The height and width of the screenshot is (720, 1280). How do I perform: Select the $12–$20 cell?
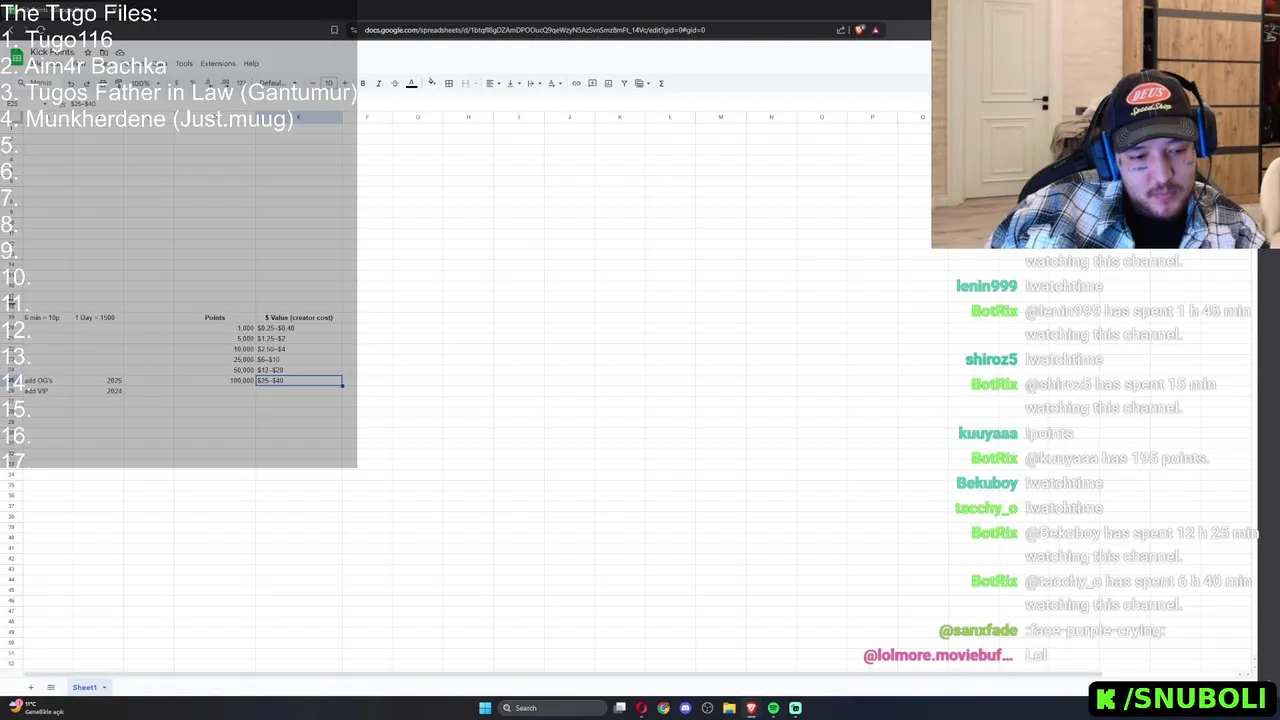point(299,370)
